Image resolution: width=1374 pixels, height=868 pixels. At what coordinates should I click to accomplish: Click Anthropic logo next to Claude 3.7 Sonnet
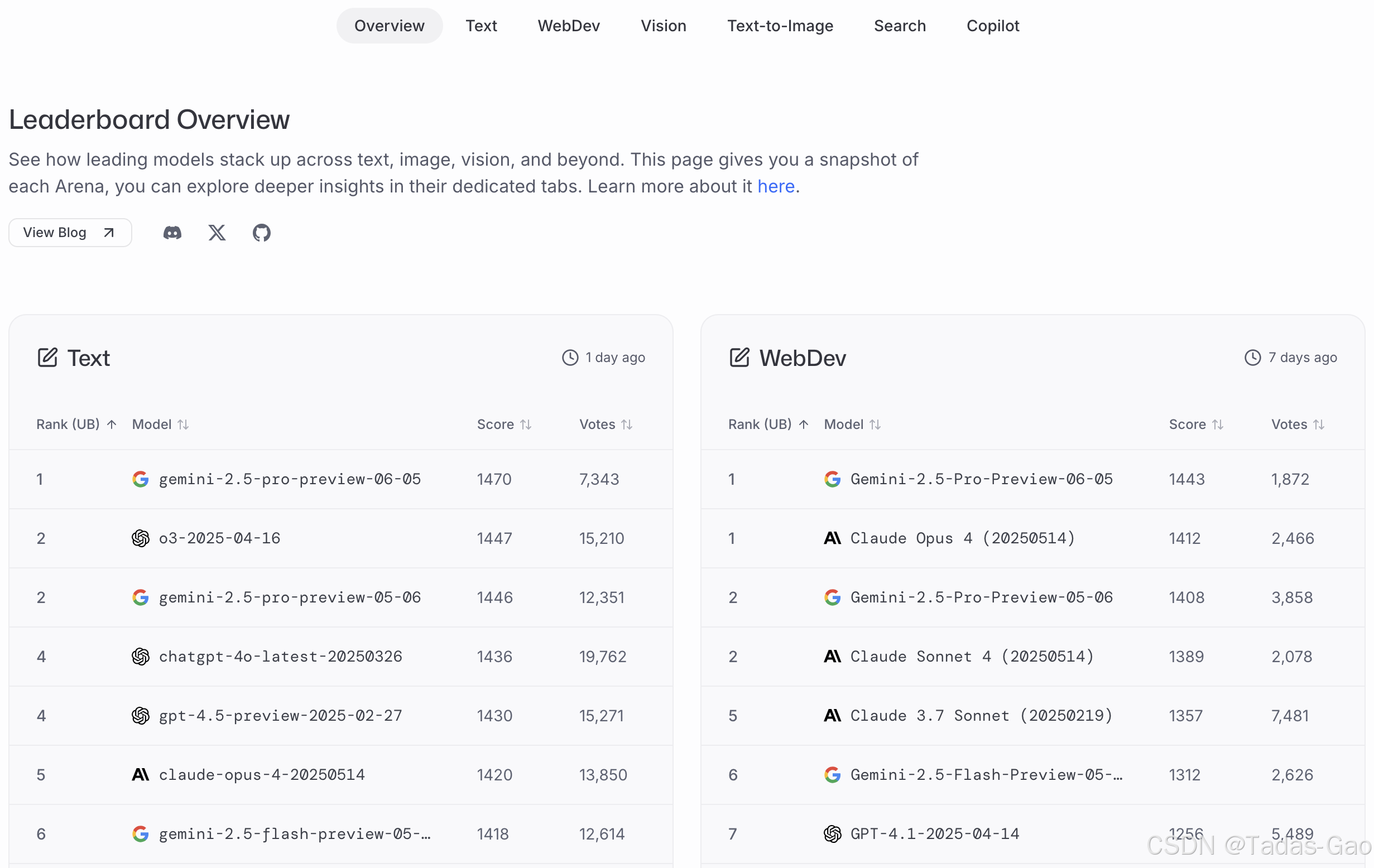(833, 716)
